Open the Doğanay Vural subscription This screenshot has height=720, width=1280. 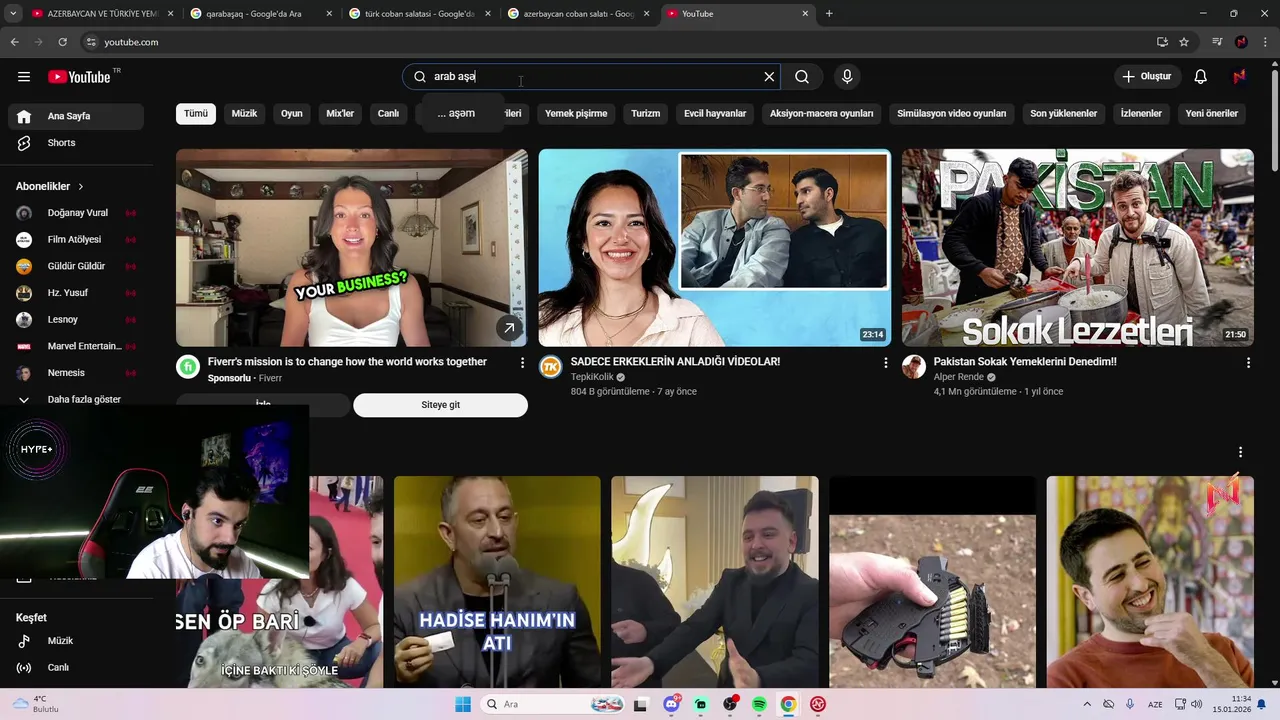[76, 213]
